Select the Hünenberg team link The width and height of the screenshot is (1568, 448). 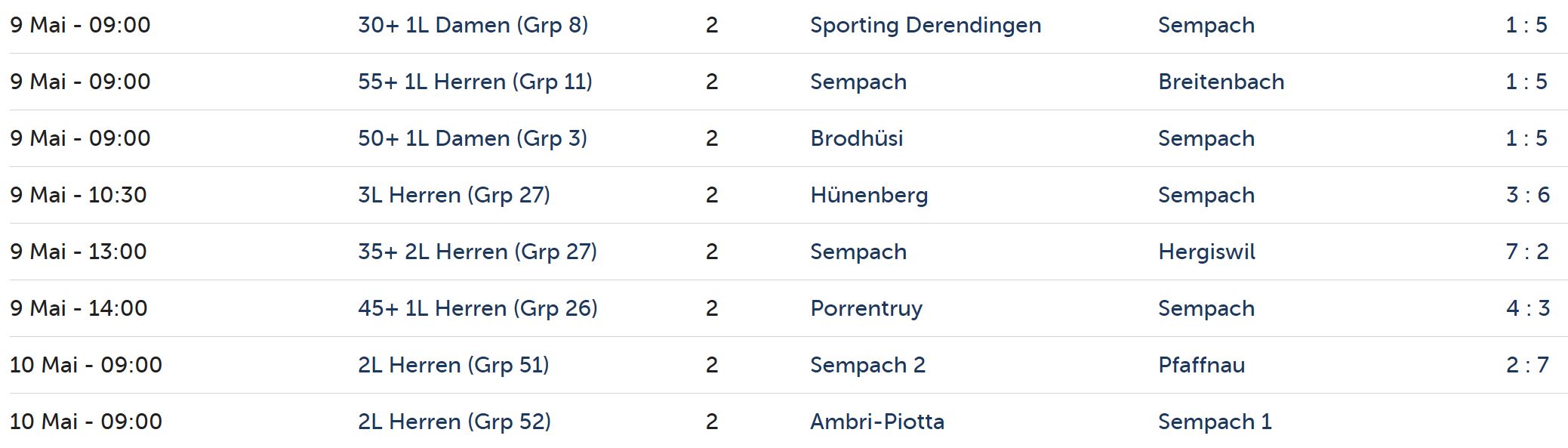pyautogui.click(x=869, y=195)
